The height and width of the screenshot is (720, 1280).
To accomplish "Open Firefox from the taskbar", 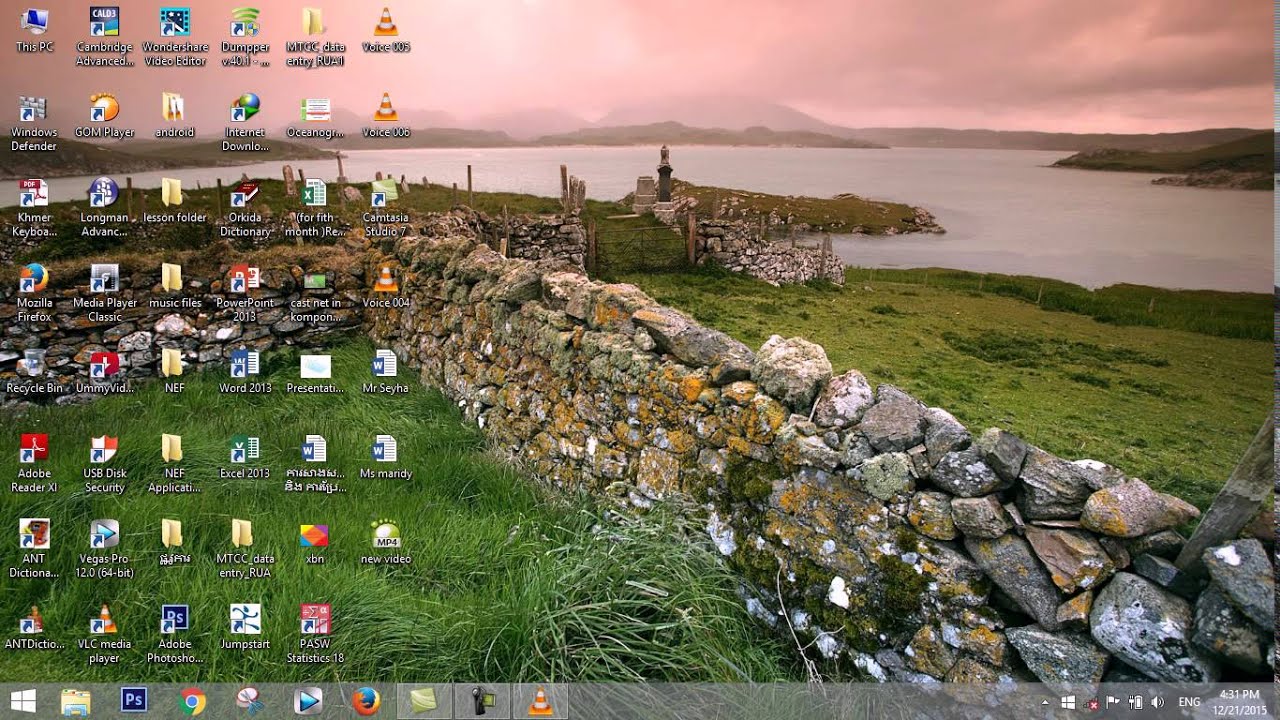I will (366, 701).
